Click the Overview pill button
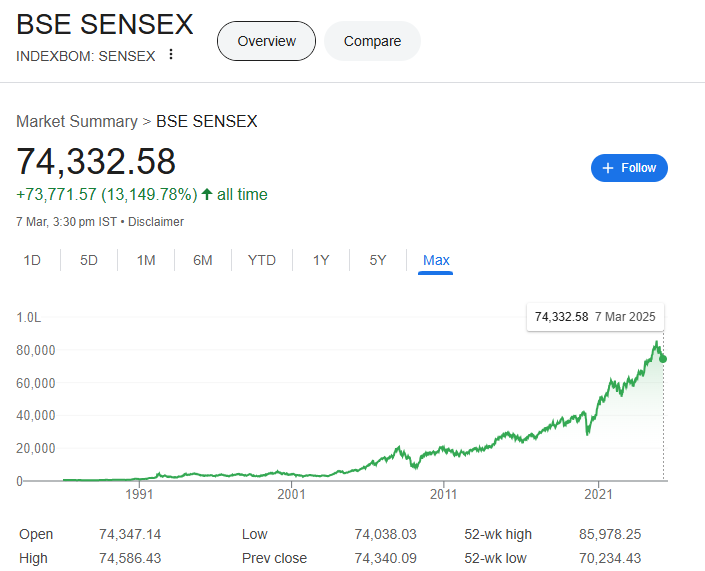The height and width of the screenshot is (571, 705). point(266,41)
